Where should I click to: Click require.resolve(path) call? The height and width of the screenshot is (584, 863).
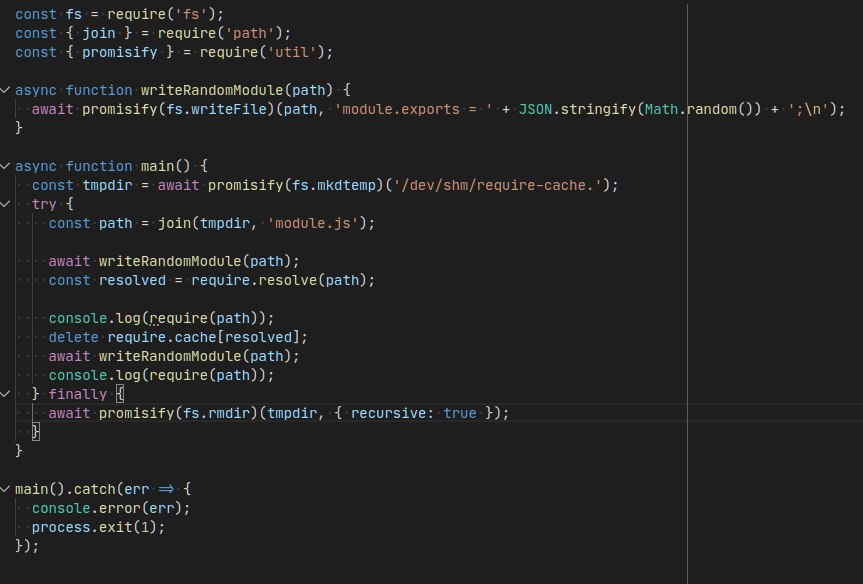[x=279, y=280]
